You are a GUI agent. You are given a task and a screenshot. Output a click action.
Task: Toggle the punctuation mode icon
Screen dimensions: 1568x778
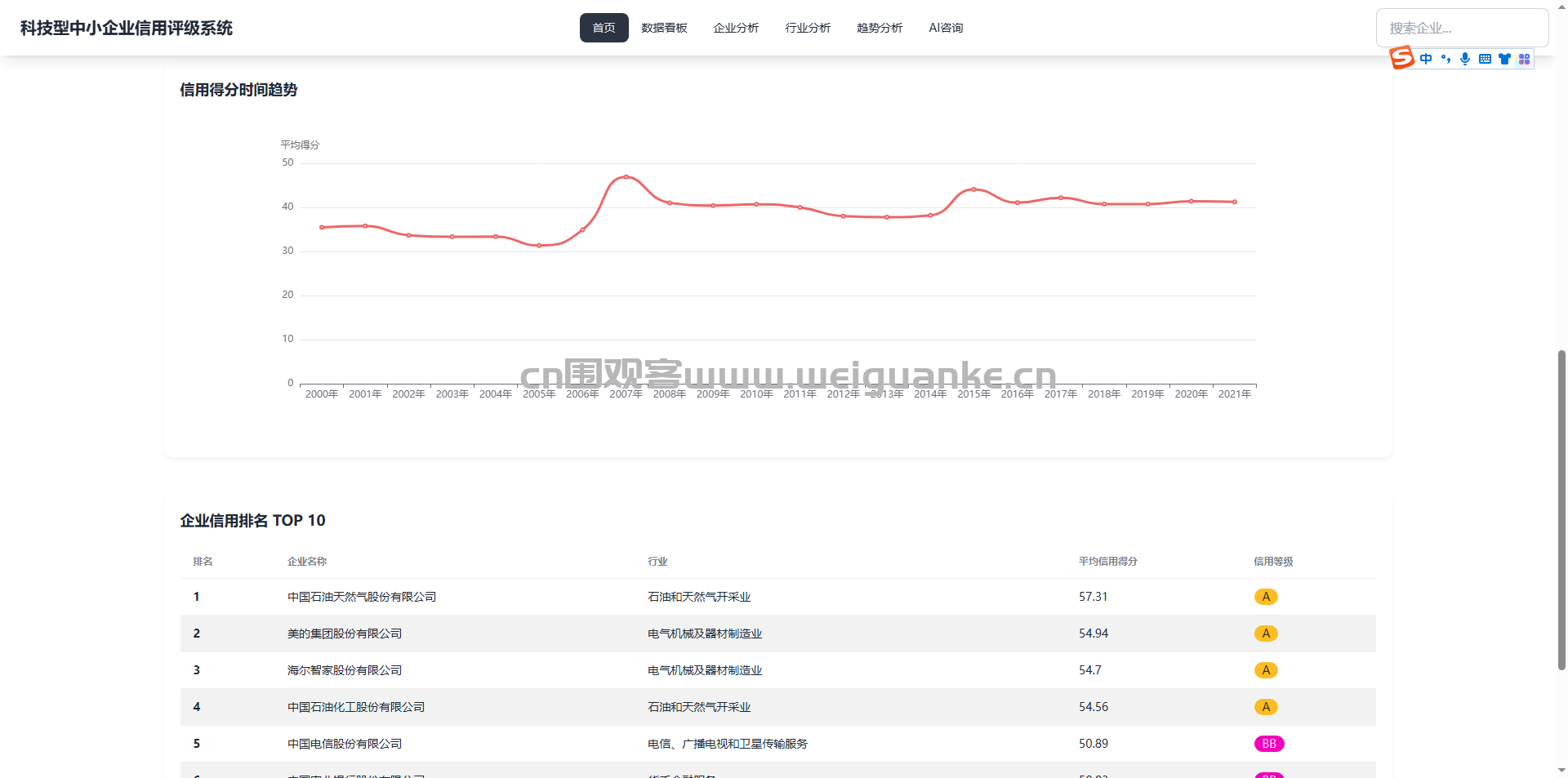[1445, 59]
